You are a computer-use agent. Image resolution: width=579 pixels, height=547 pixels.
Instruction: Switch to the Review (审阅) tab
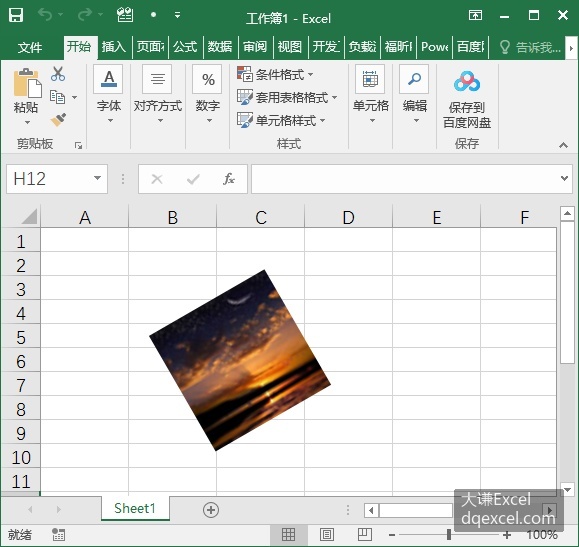255,47
